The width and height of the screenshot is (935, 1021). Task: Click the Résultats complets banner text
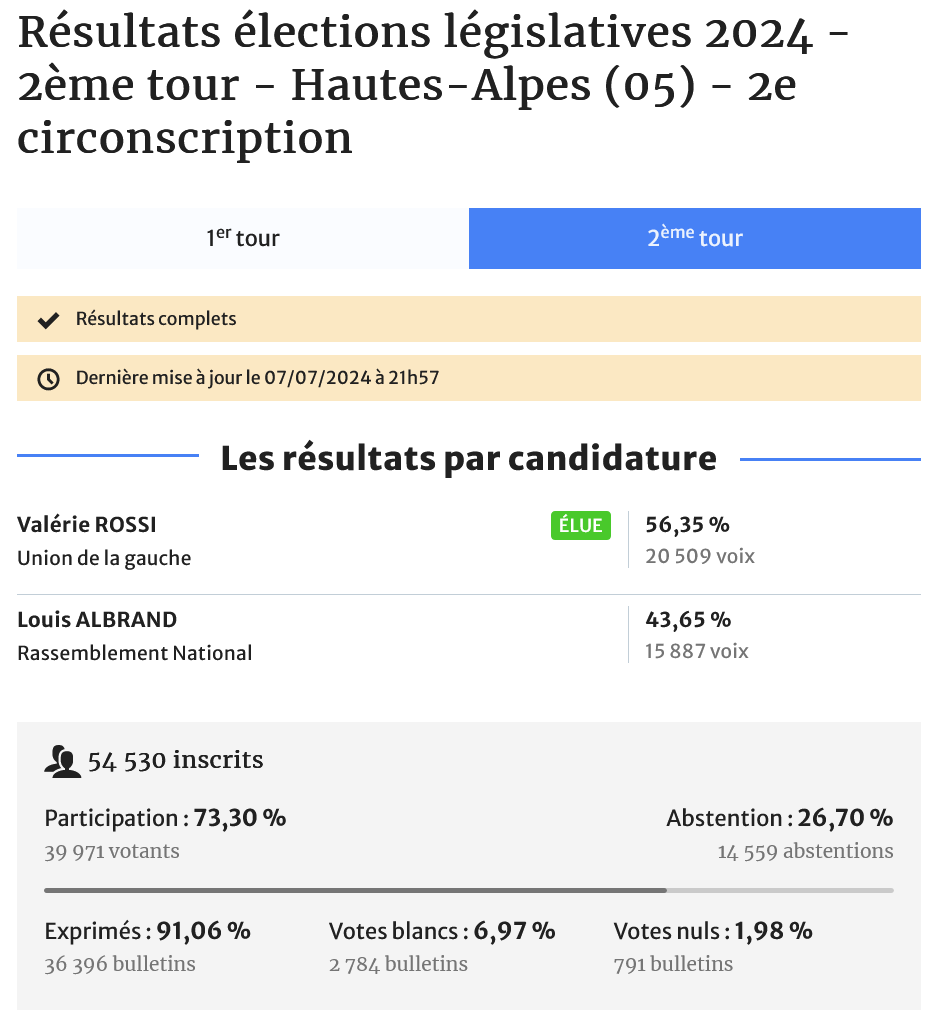156,320
